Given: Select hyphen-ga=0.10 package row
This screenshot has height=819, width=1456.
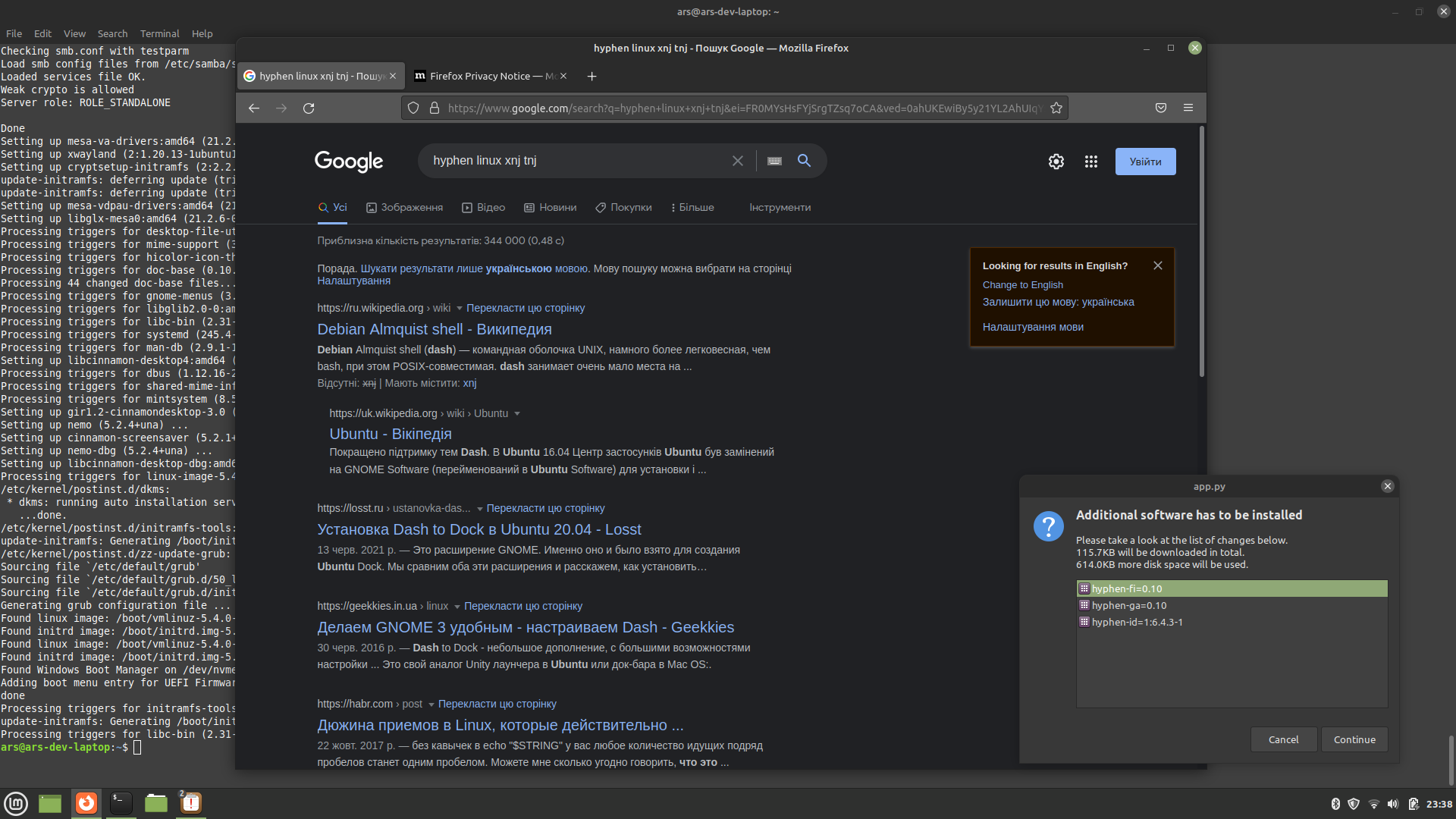Looking at the screenshot, I should 1232,605.
